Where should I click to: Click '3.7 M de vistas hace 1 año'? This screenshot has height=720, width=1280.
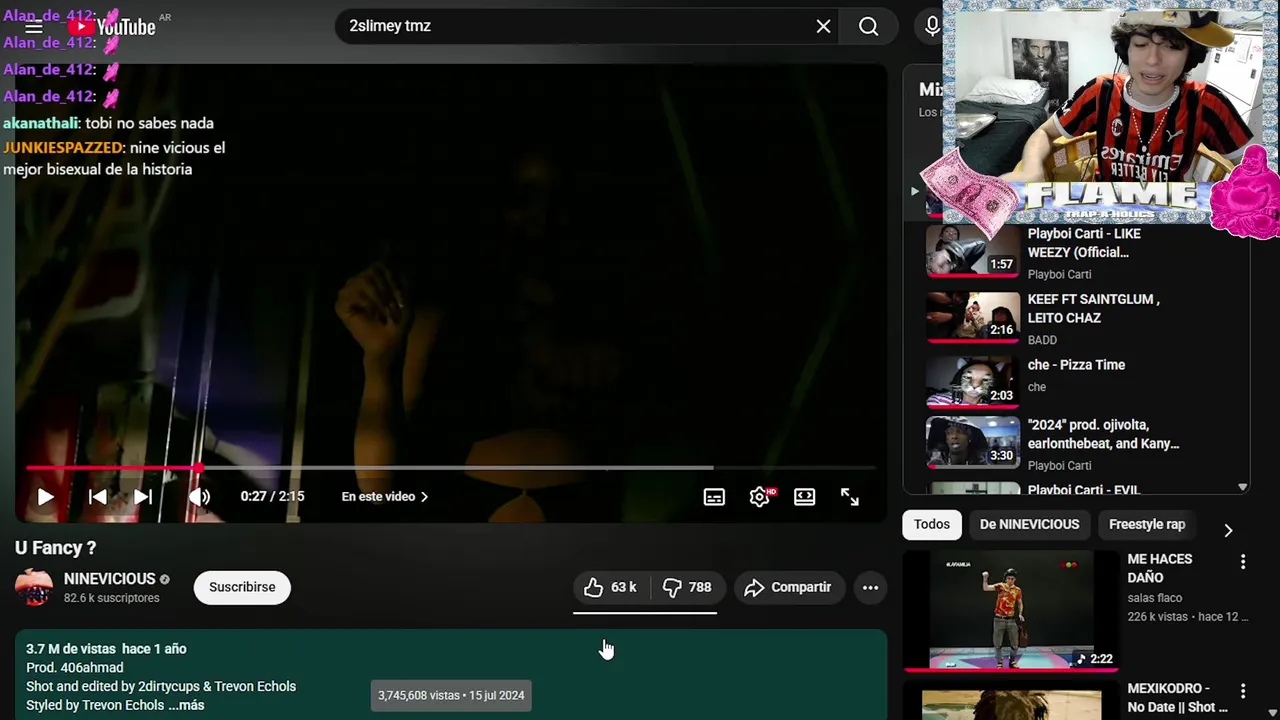tap(106, 649)
